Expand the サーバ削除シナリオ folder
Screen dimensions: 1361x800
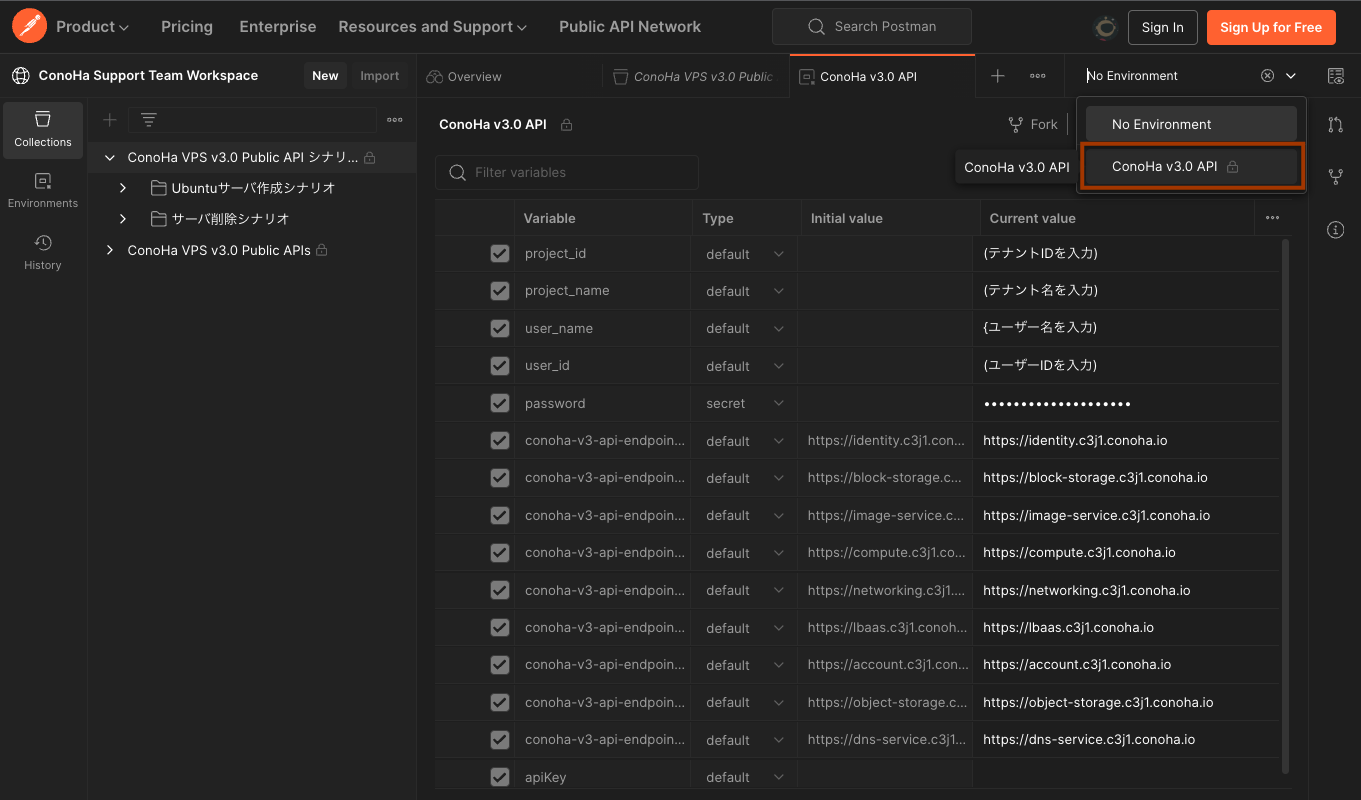(123, 218)
